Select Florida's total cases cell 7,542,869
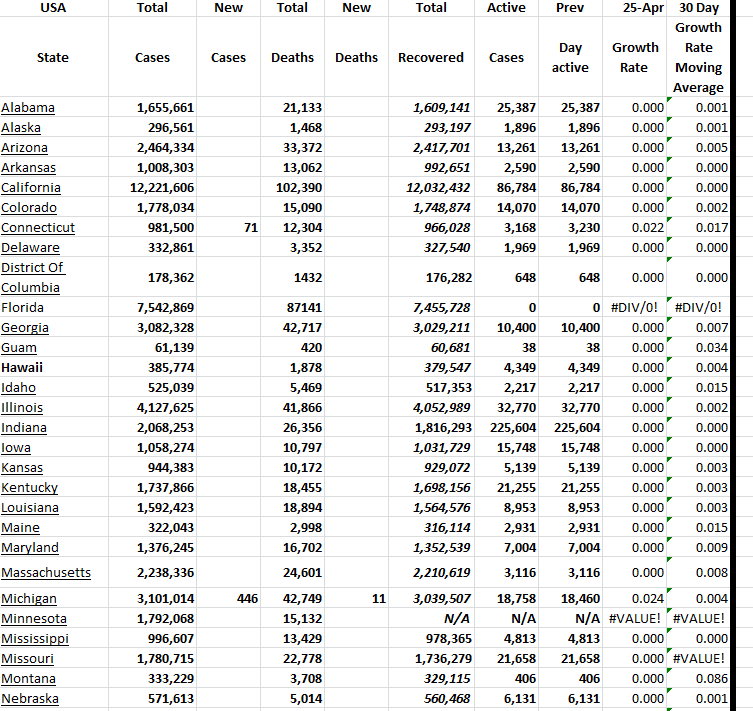753x711 pixels. click(x=165, y=308)
